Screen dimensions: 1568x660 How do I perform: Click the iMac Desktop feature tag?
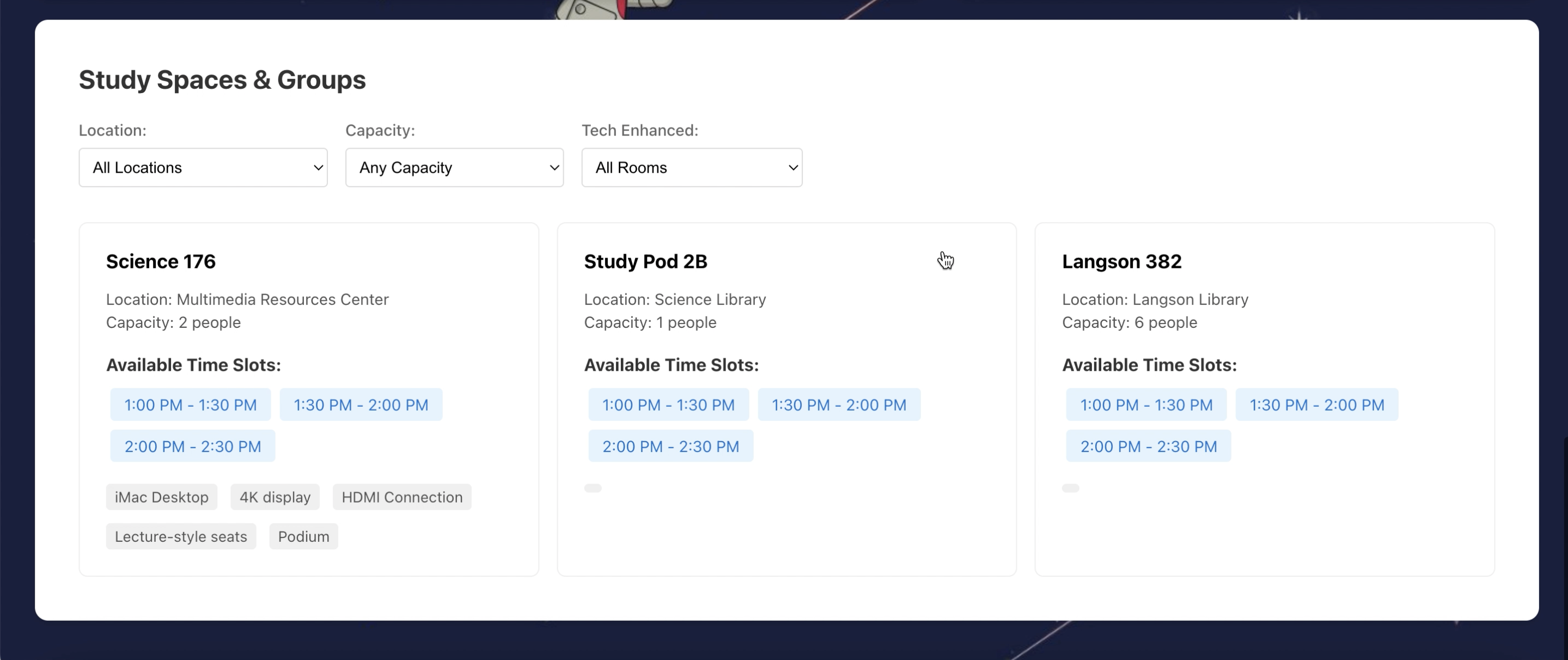tap(161, 497)
